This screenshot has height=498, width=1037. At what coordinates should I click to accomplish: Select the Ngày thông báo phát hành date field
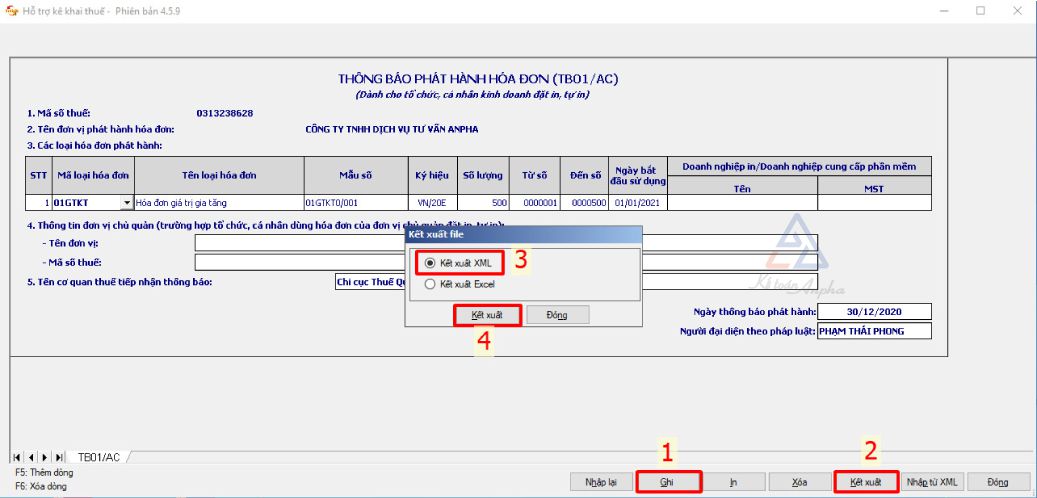874,311
